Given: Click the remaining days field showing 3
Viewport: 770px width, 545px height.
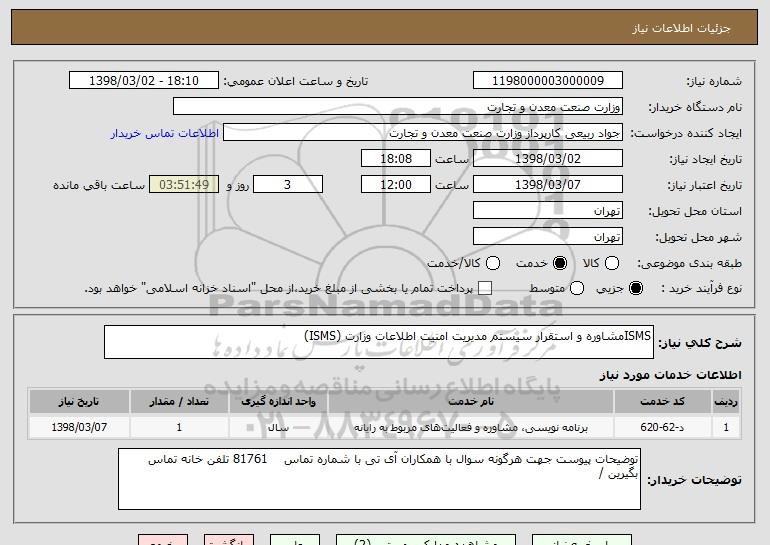Looking at the screenshot, I should (x=288, y=185).
